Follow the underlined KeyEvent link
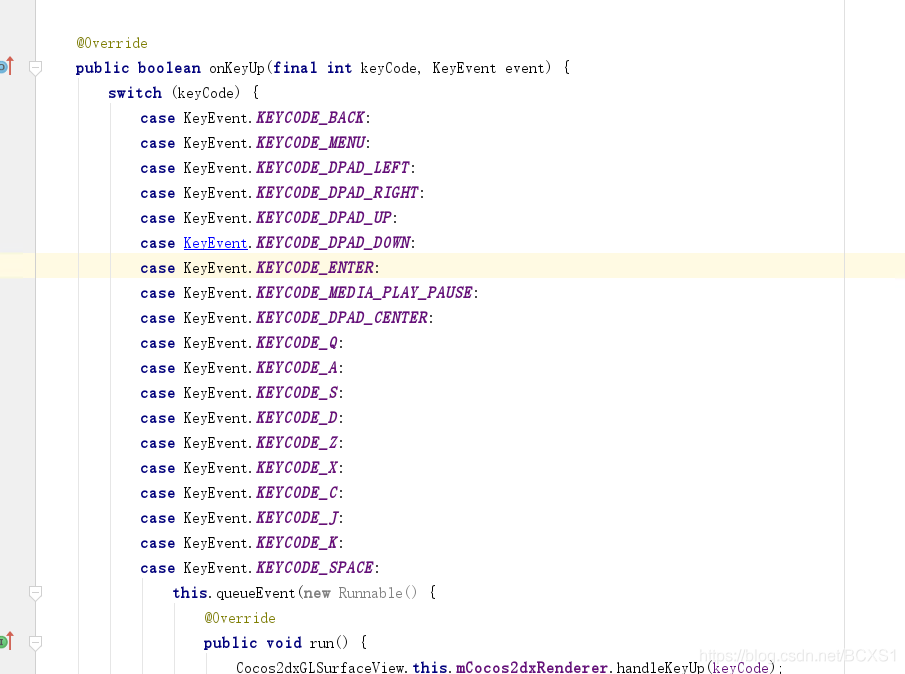 pos(215,243)
